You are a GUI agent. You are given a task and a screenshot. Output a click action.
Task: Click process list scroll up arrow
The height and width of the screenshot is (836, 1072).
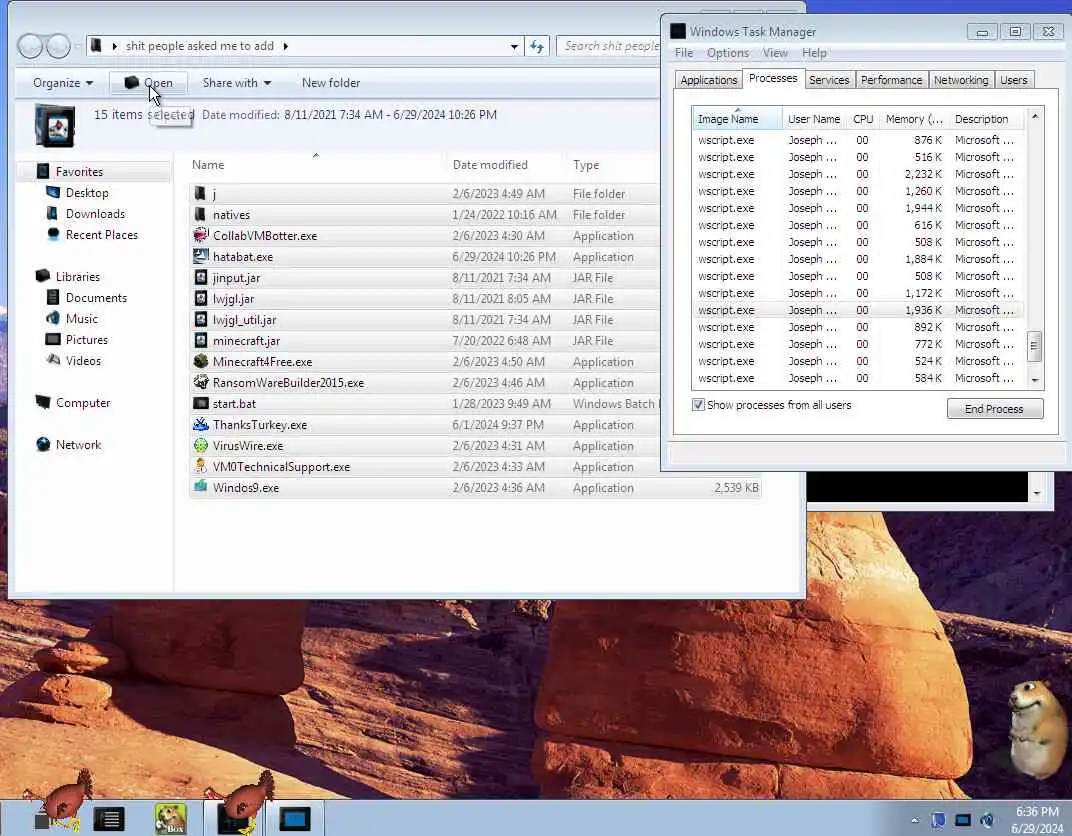coord(1035,117)
